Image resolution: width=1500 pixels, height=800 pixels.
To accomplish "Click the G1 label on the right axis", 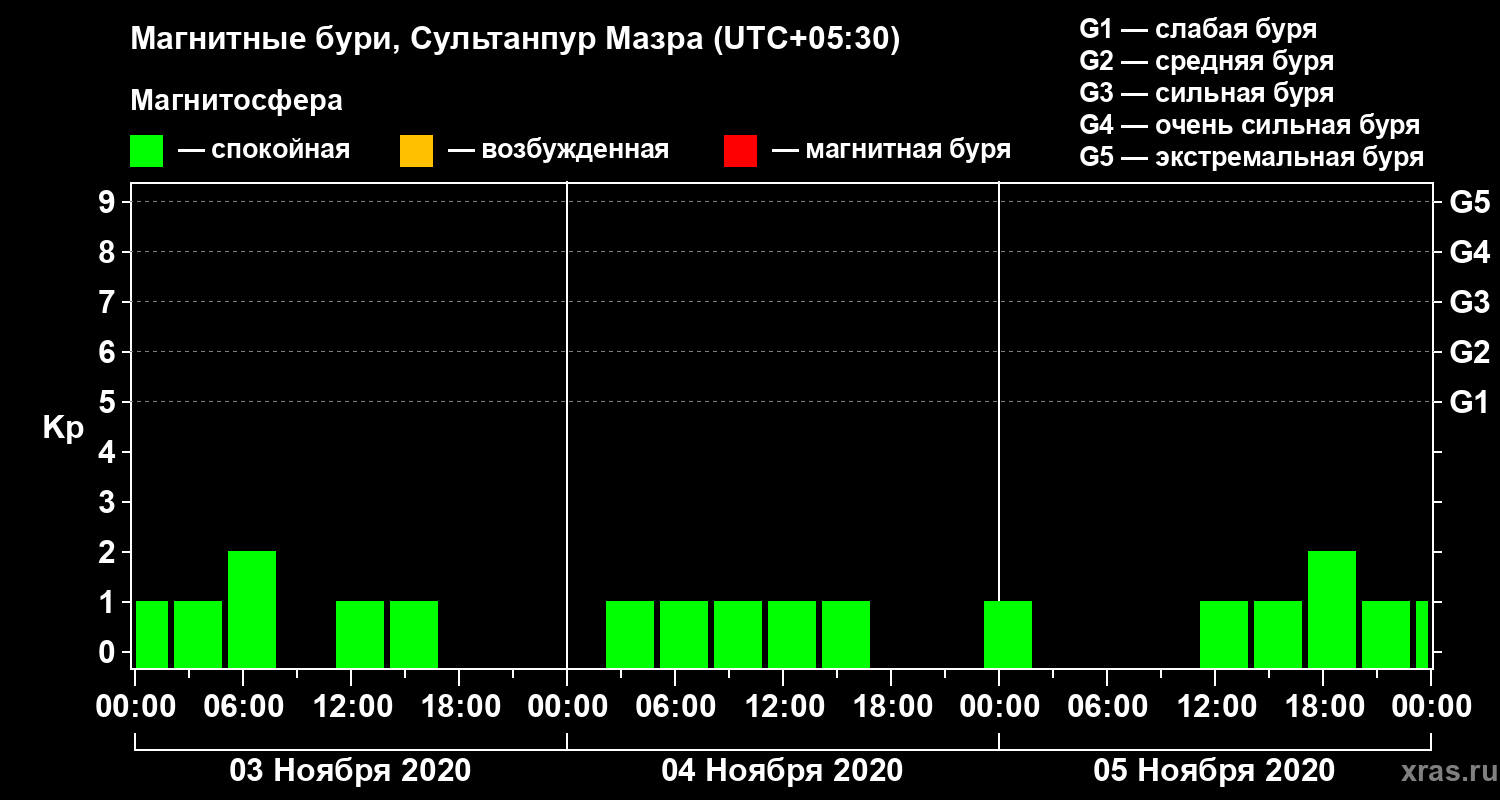I will tap(1469, 402).
